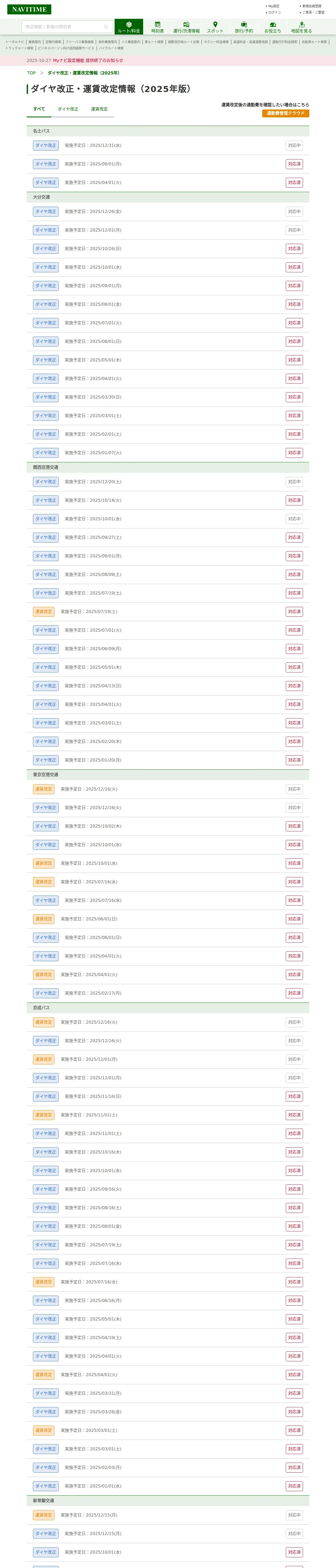Click the TOP breadcrumb link
Image resolution: width=336 pixels, height=1568 pixels.
coord(31,73)
